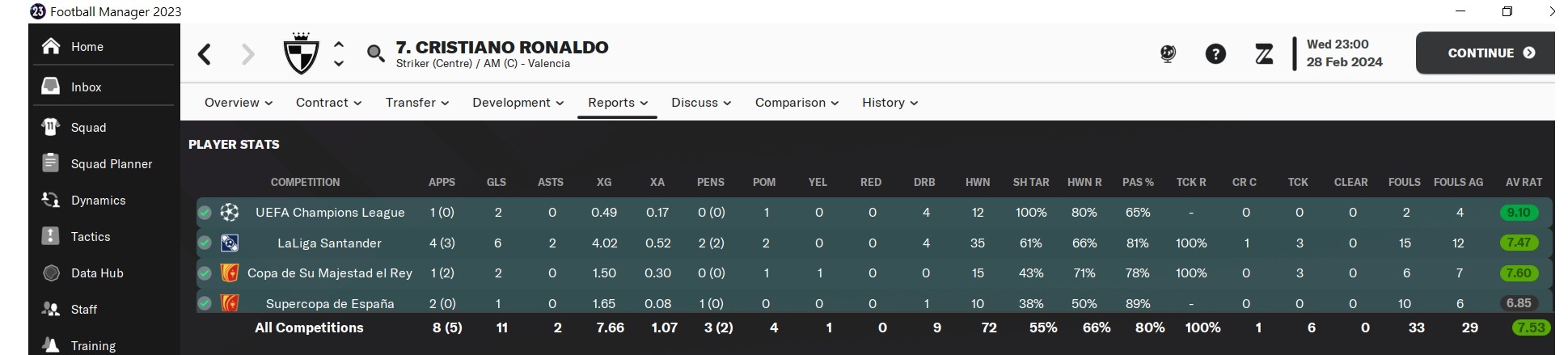Switch to the Comparison tab
This screenshot has height=355, width=1568.
click(796, 103)
